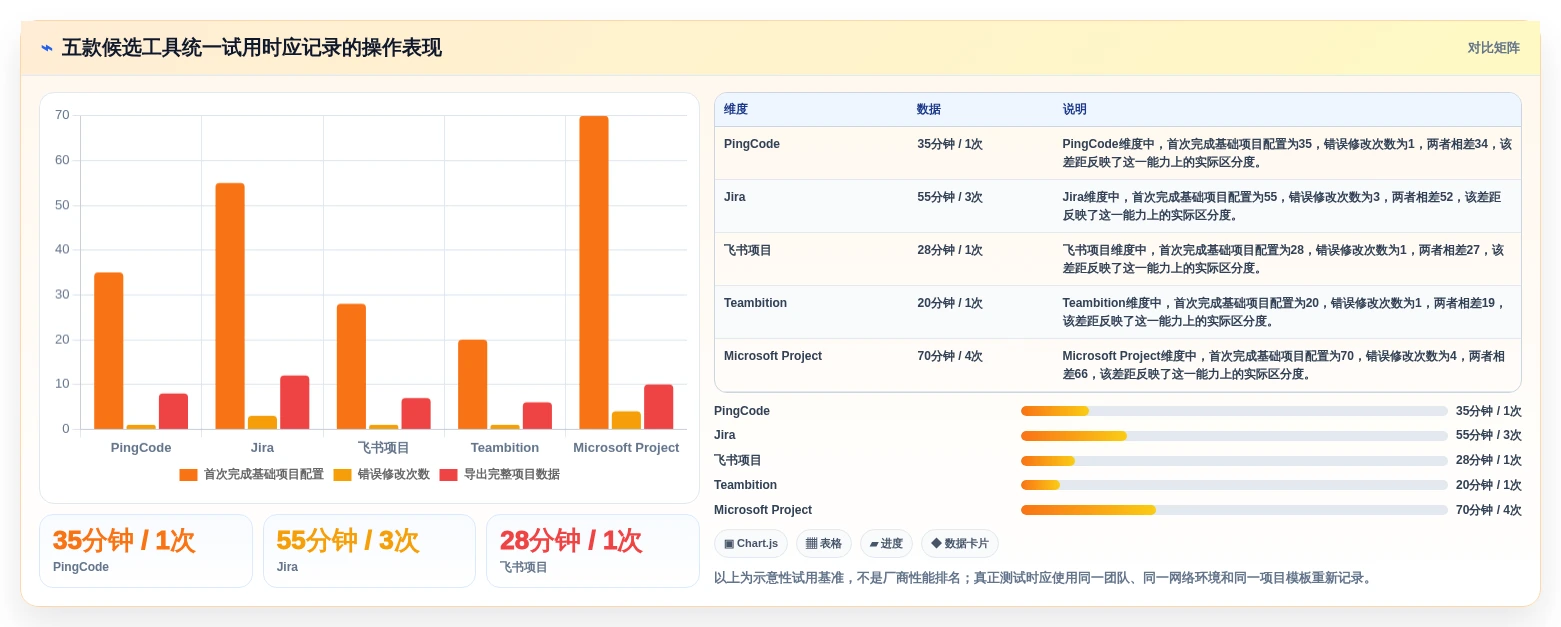
Task: Toggle the 错误修改次数 legend swatch
Action: tap(342, 475)
